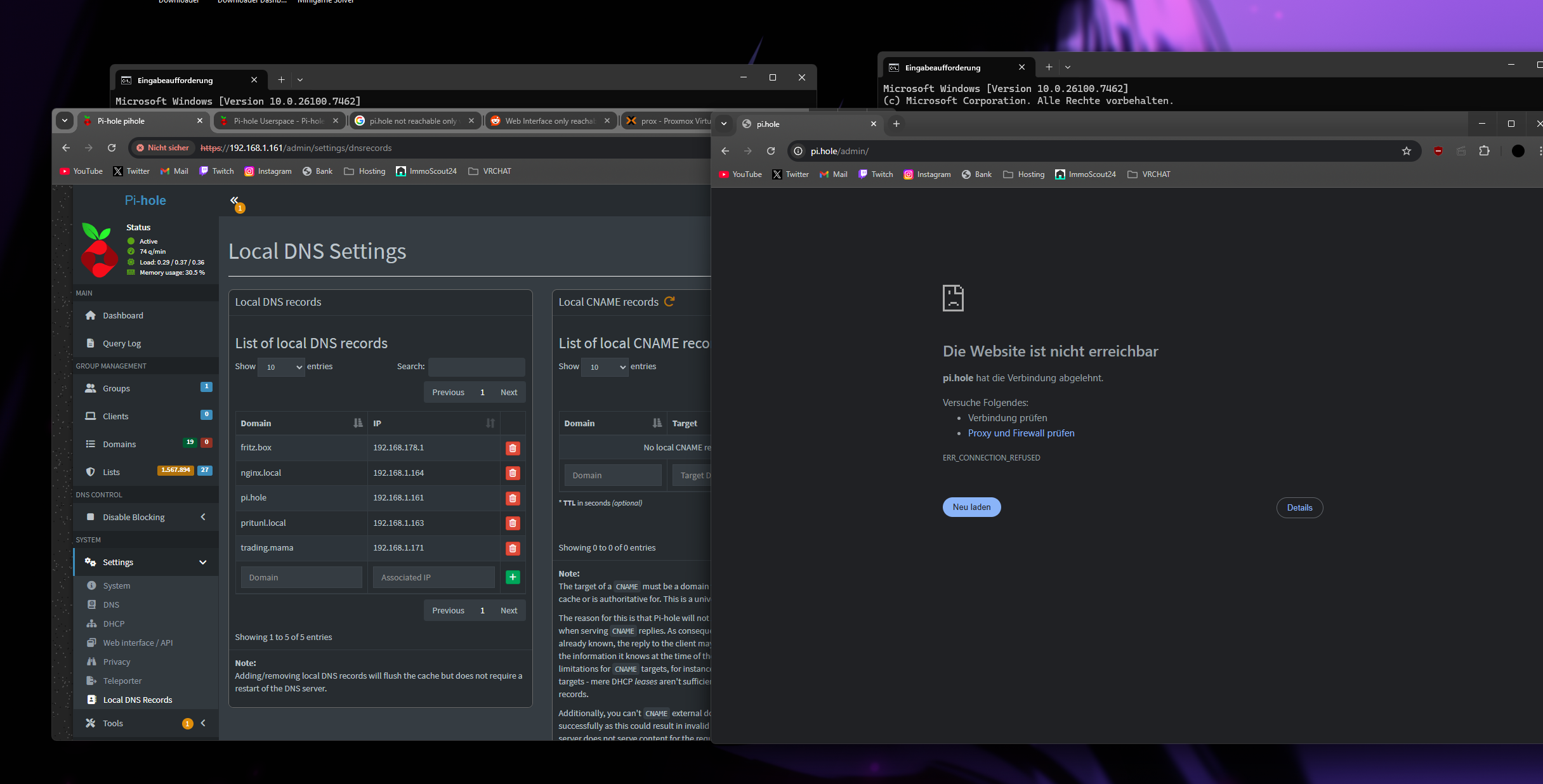Open CNAME records entries-per-page dropdown
Screen dimensions: 1543x784
pyautogui.click(x=605, y=367)
